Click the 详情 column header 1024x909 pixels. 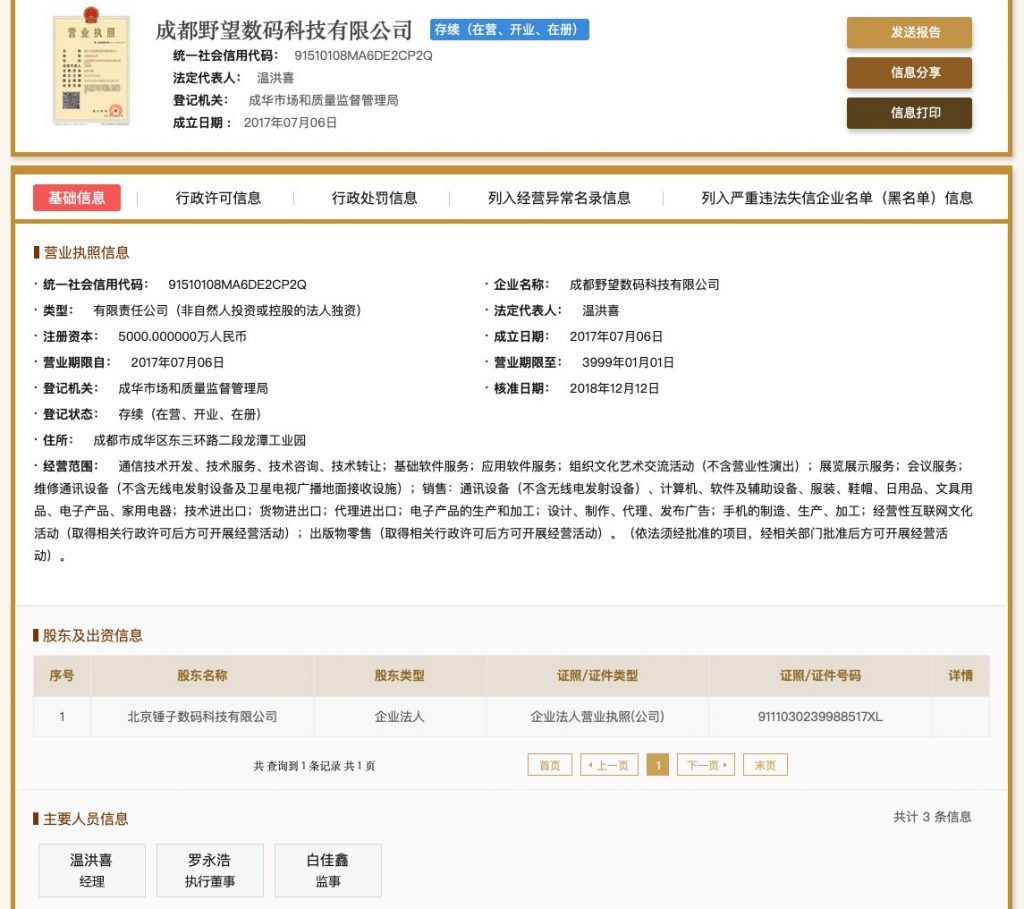[960, 676]
